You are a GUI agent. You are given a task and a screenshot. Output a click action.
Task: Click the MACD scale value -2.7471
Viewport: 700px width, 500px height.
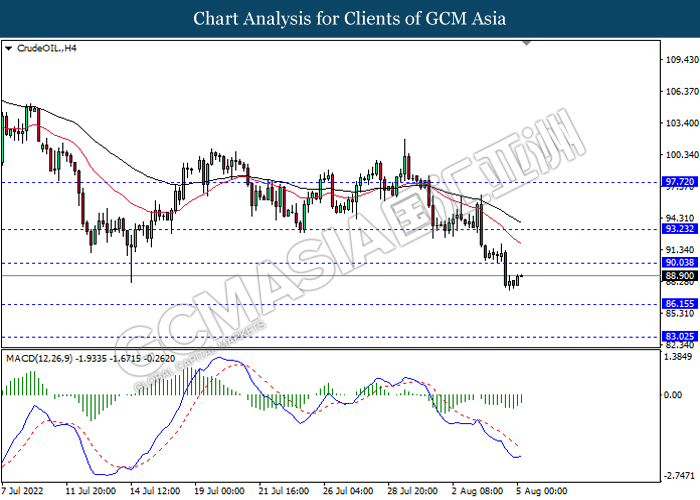(x=679, y=476)
